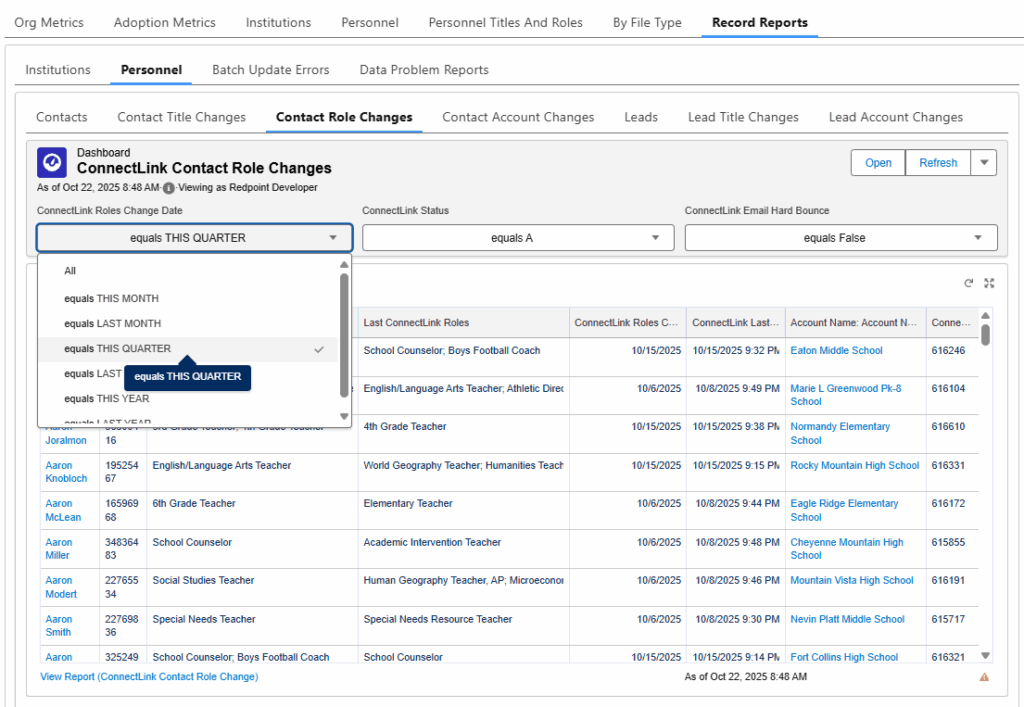Viewport: 1024px width, 707px height.
Task: Click the filter list scrollbar down arrow
Action: (x=344, y=414)
